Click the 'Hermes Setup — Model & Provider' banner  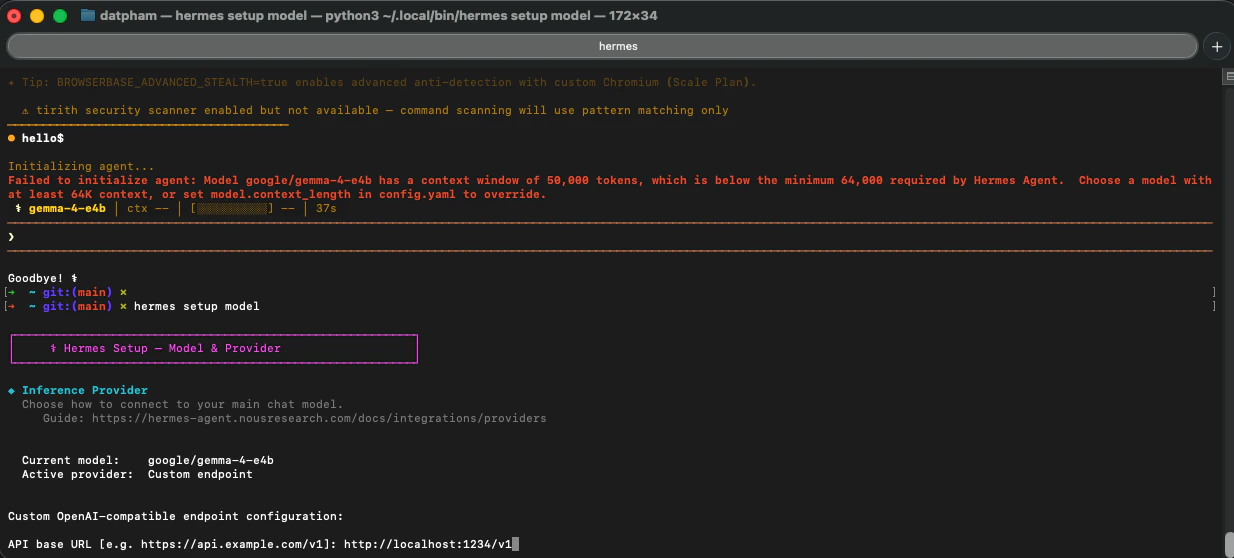pos(214,348)
